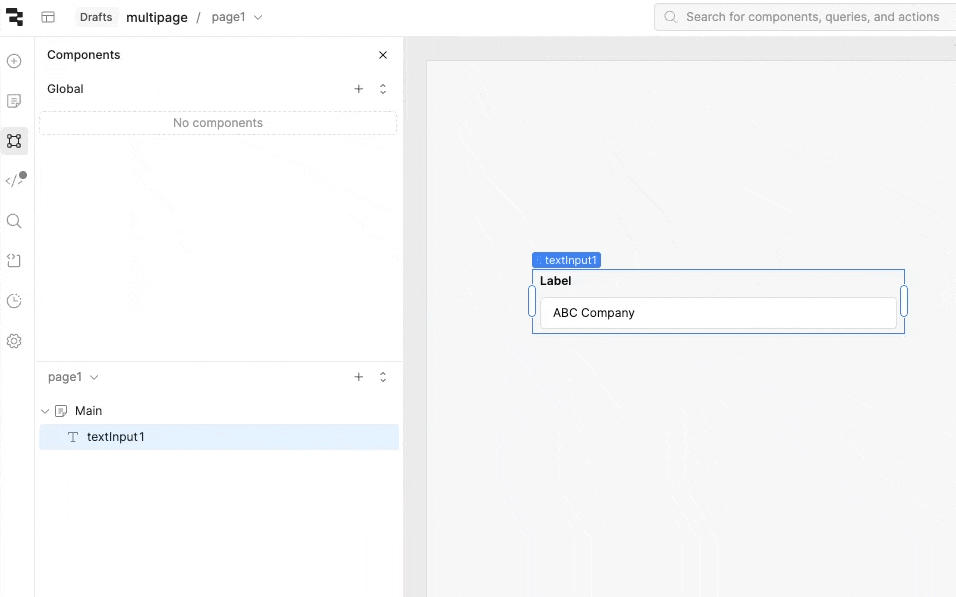Open app history via the clock sidebar icon
The height and width of the screenshot is (597, 956).
tap(14, 301)
